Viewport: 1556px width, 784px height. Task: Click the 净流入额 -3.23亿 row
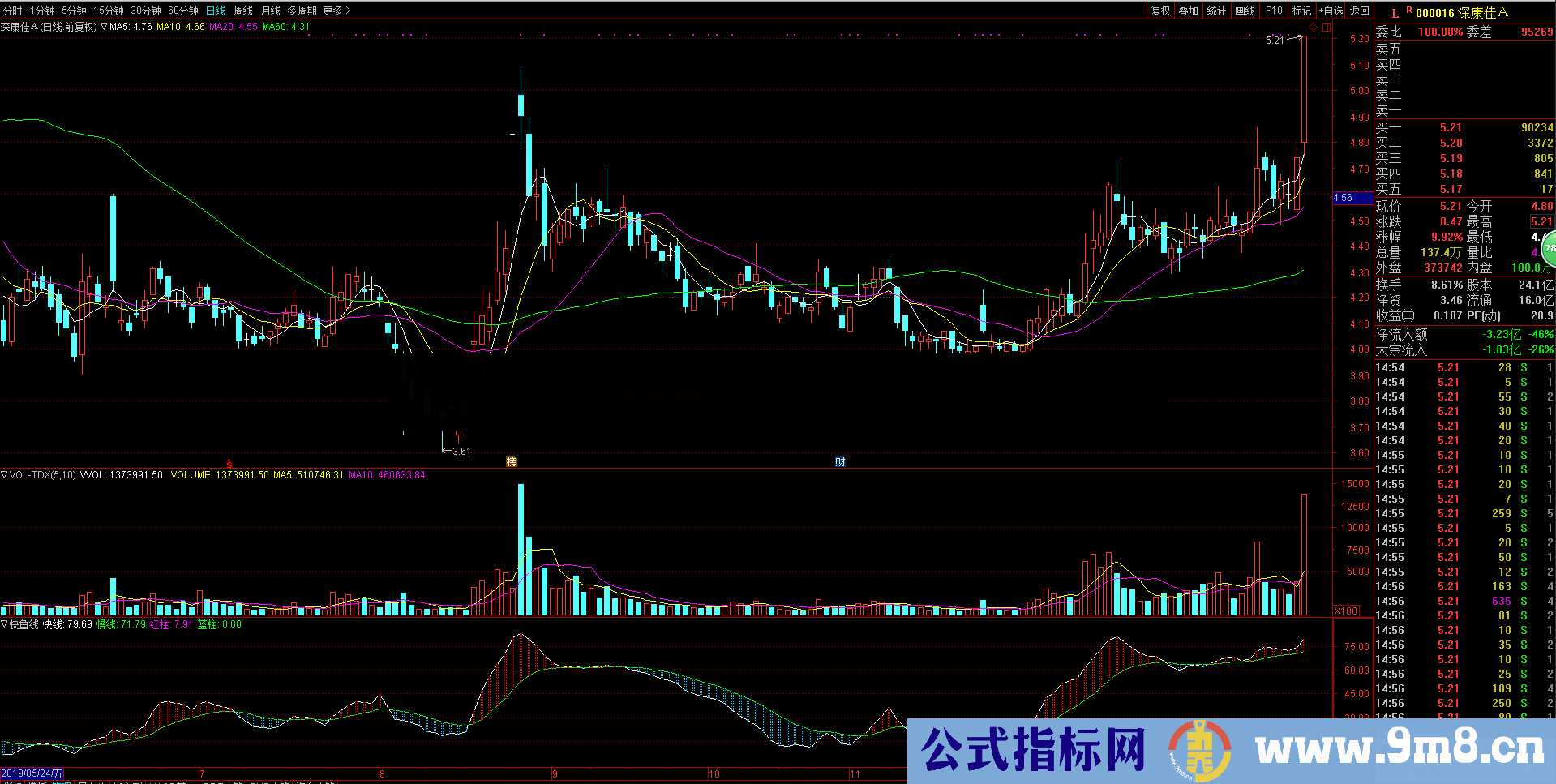pos(1464,334)
